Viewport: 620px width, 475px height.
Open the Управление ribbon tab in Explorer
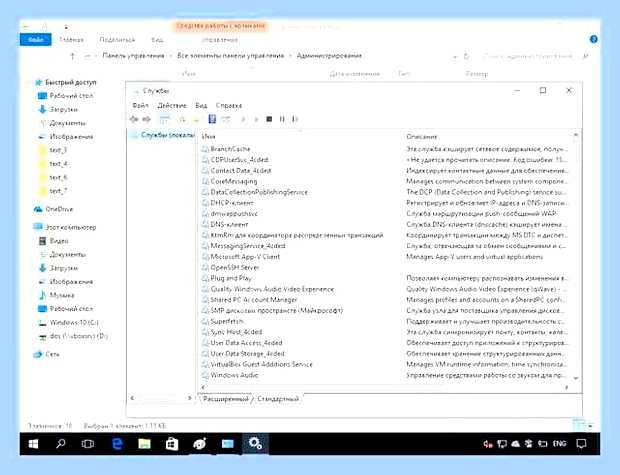click(220, 40)
